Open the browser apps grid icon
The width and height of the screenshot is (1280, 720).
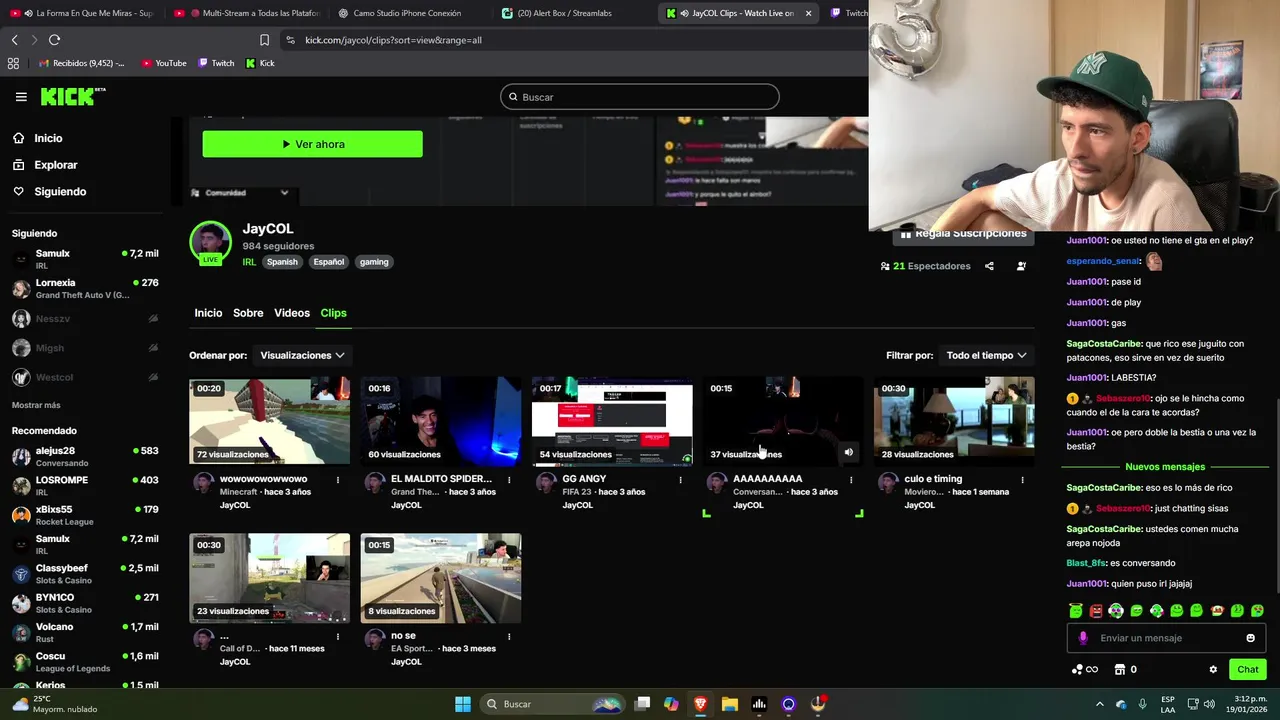pyautogui.click(x=13, y=63)
